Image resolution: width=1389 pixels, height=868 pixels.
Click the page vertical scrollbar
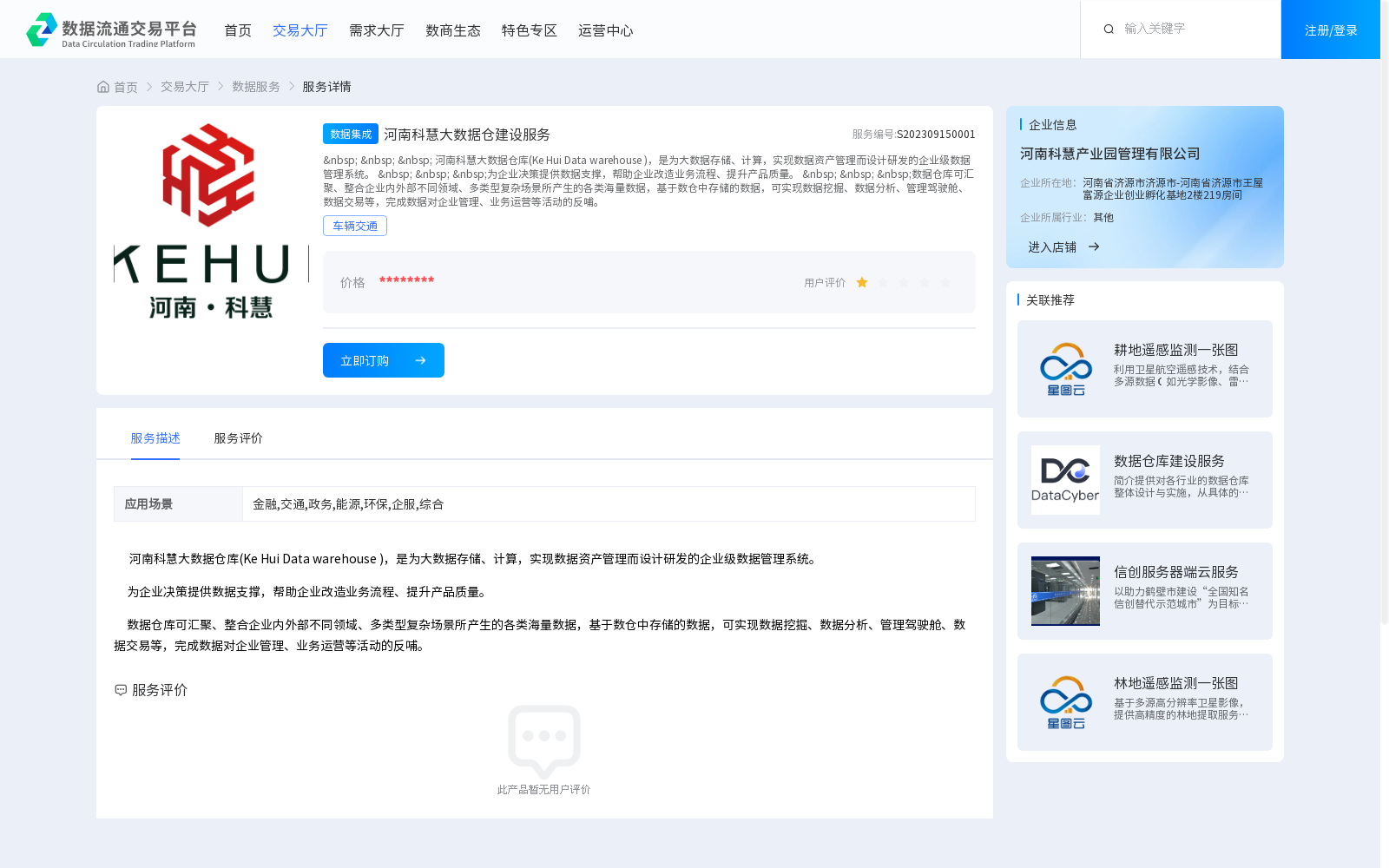click(1385, 312)
